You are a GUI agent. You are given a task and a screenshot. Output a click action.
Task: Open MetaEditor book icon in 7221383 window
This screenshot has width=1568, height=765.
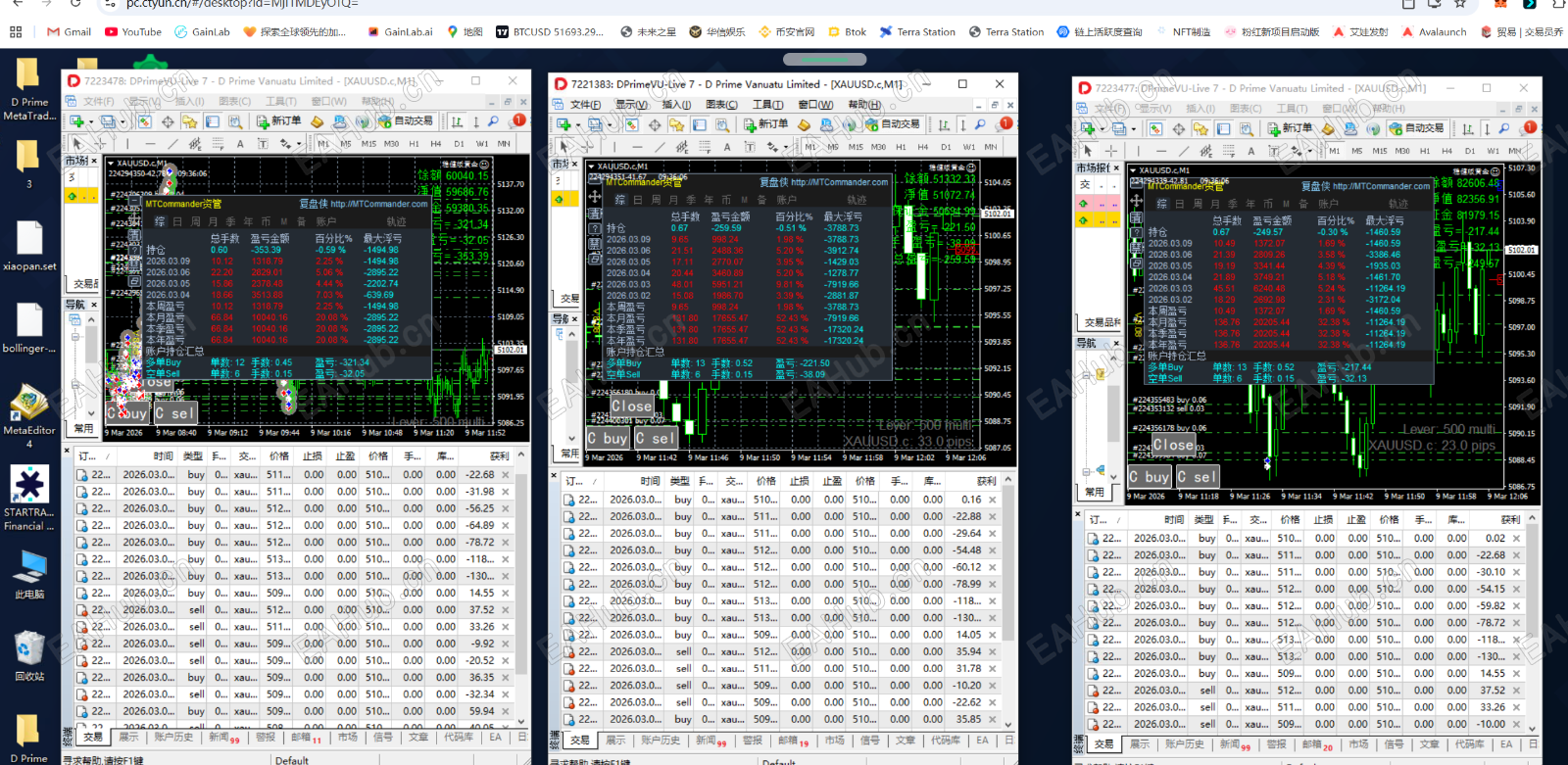804,124
